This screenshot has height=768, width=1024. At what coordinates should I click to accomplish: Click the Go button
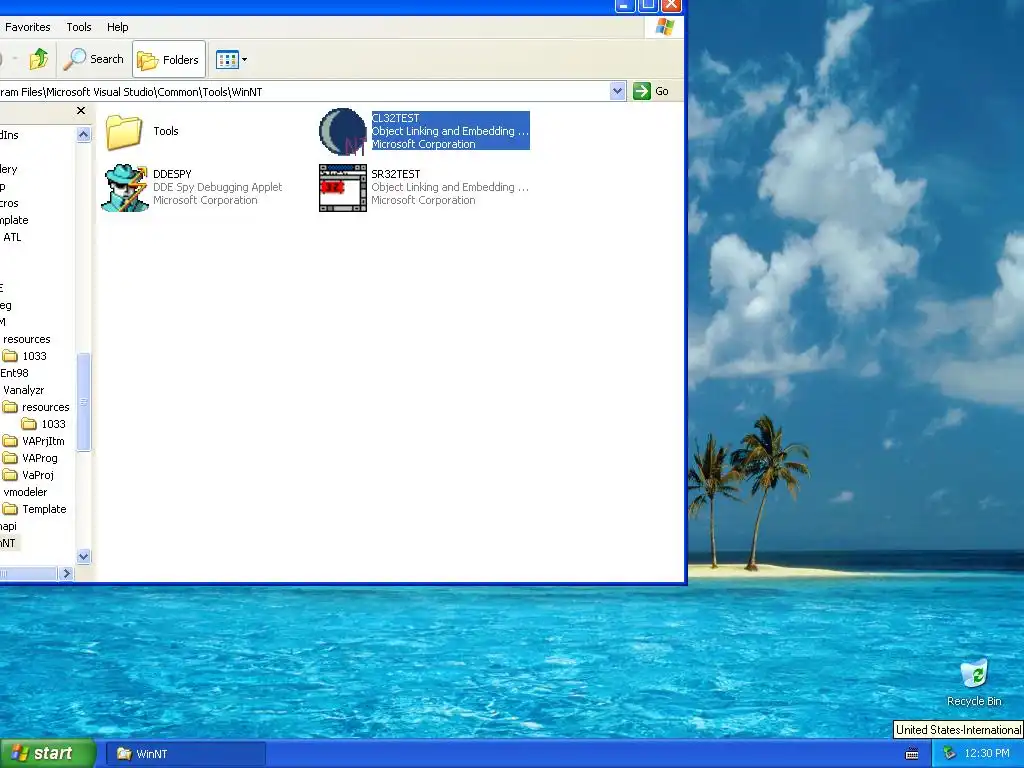tap(651, 91)
